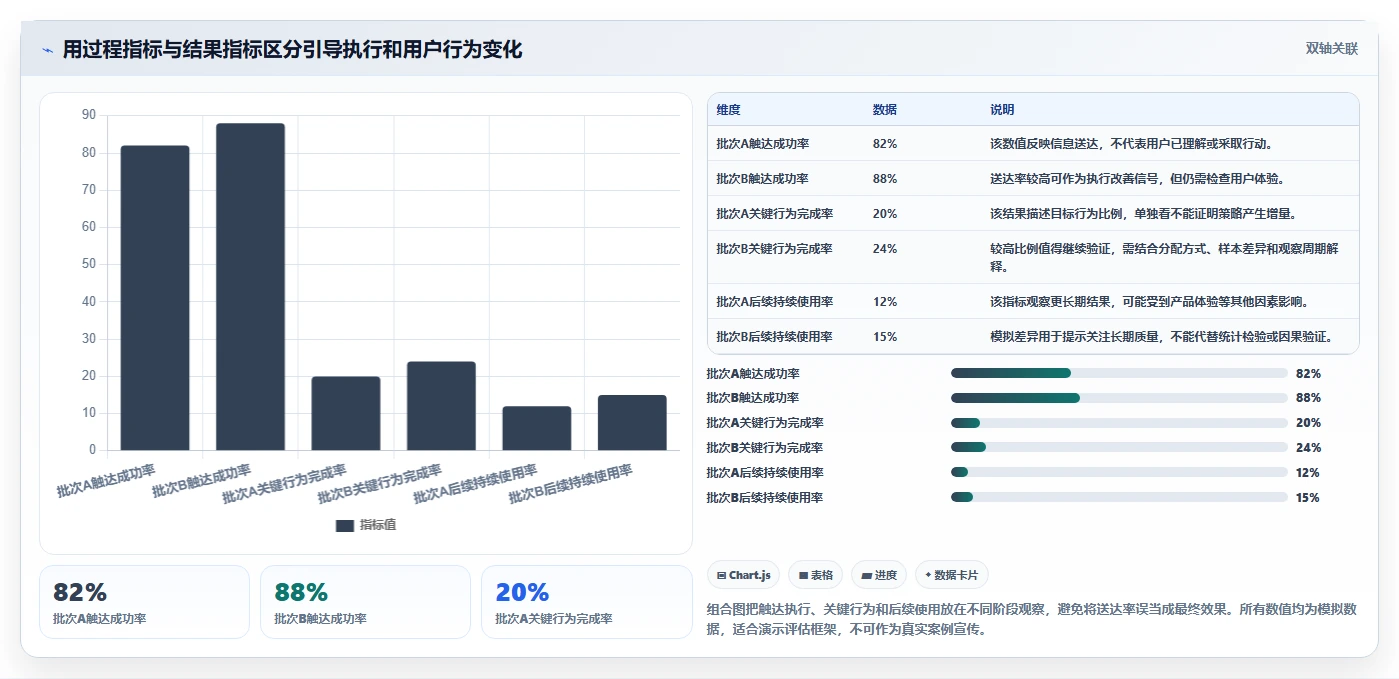The image size is (1399, 679).
Task: Click the 批次A触达成功率 cell in the table
Action: point(763,144)
